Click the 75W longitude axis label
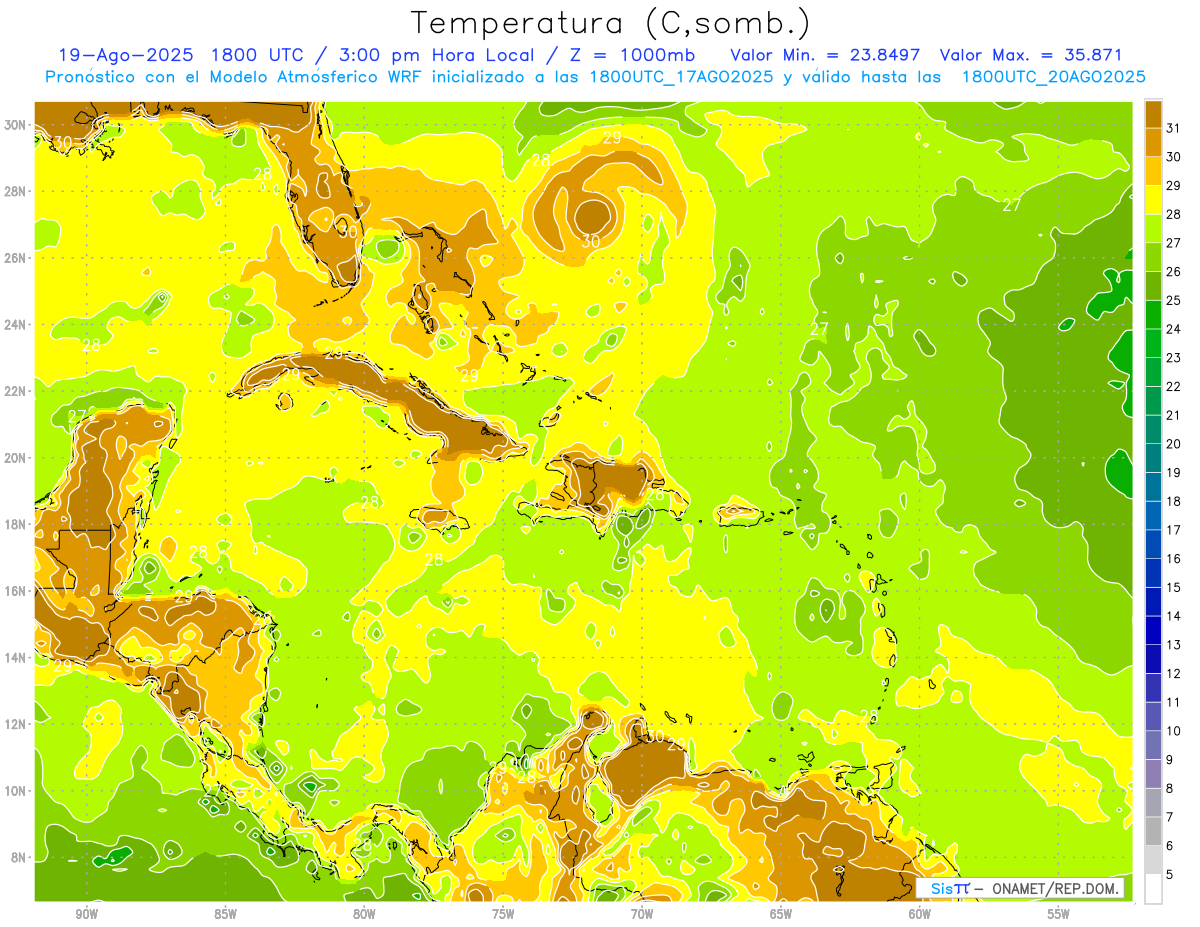Screen dimensions: 1200x927 (503, 914)
